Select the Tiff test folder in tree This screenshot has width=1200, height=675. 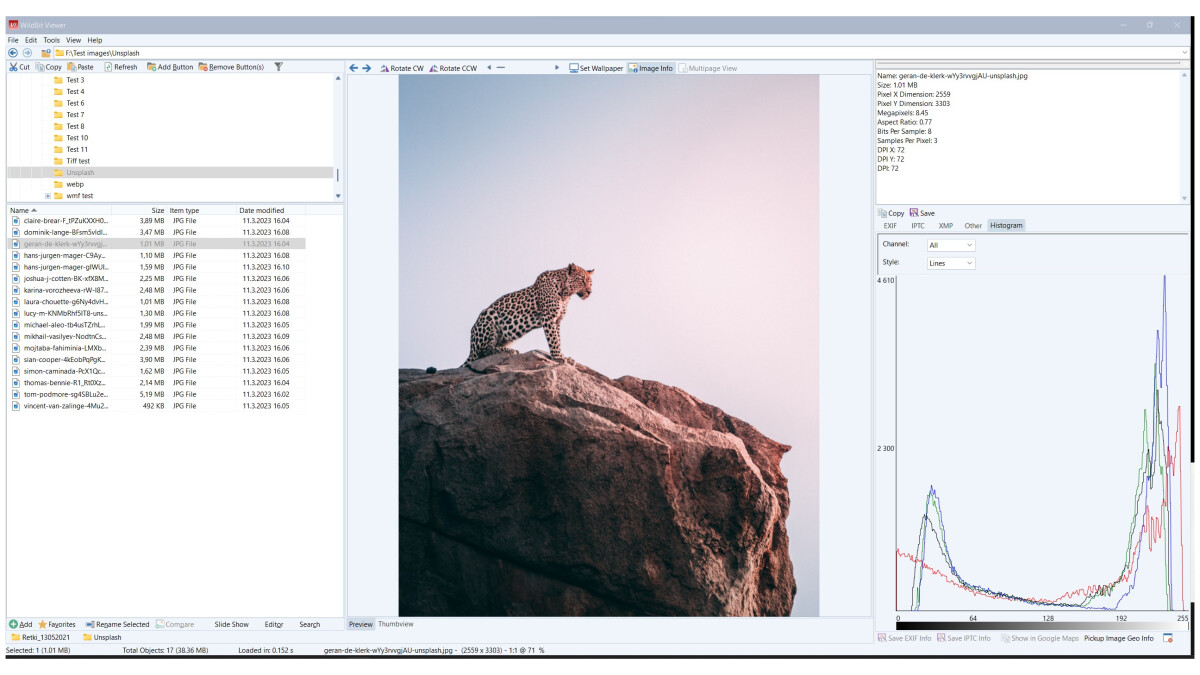(78, 161)
